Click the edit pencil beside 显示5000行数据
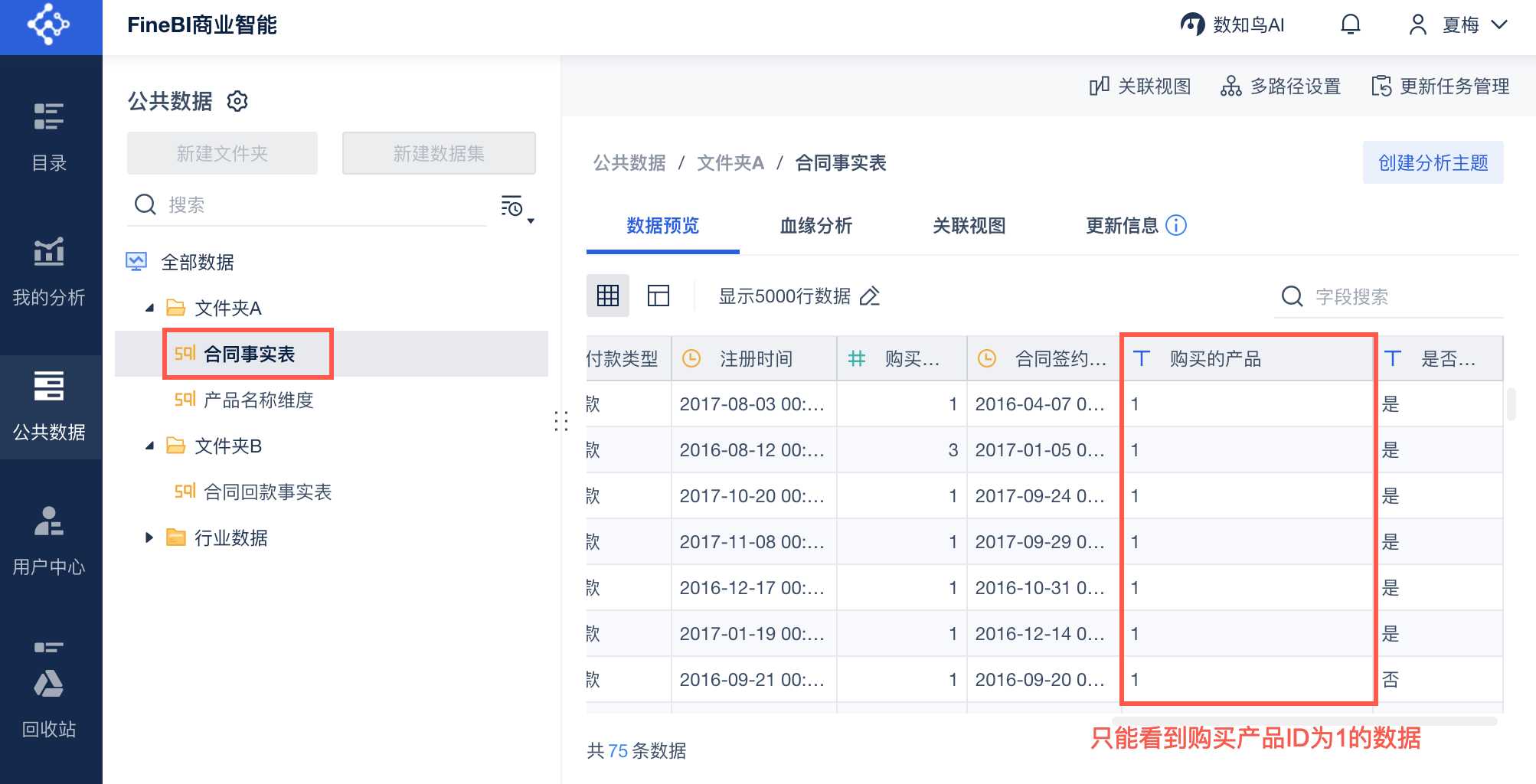This screenshot has height=784, width=1536. pyautogui.click(x=870, y=296)
